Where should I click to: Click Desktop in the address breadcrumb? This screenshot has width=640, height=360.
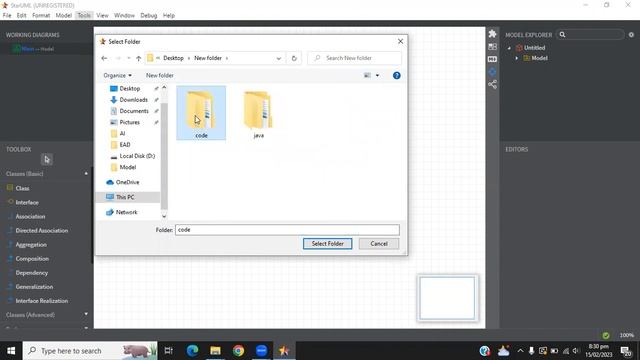point(173,58)
